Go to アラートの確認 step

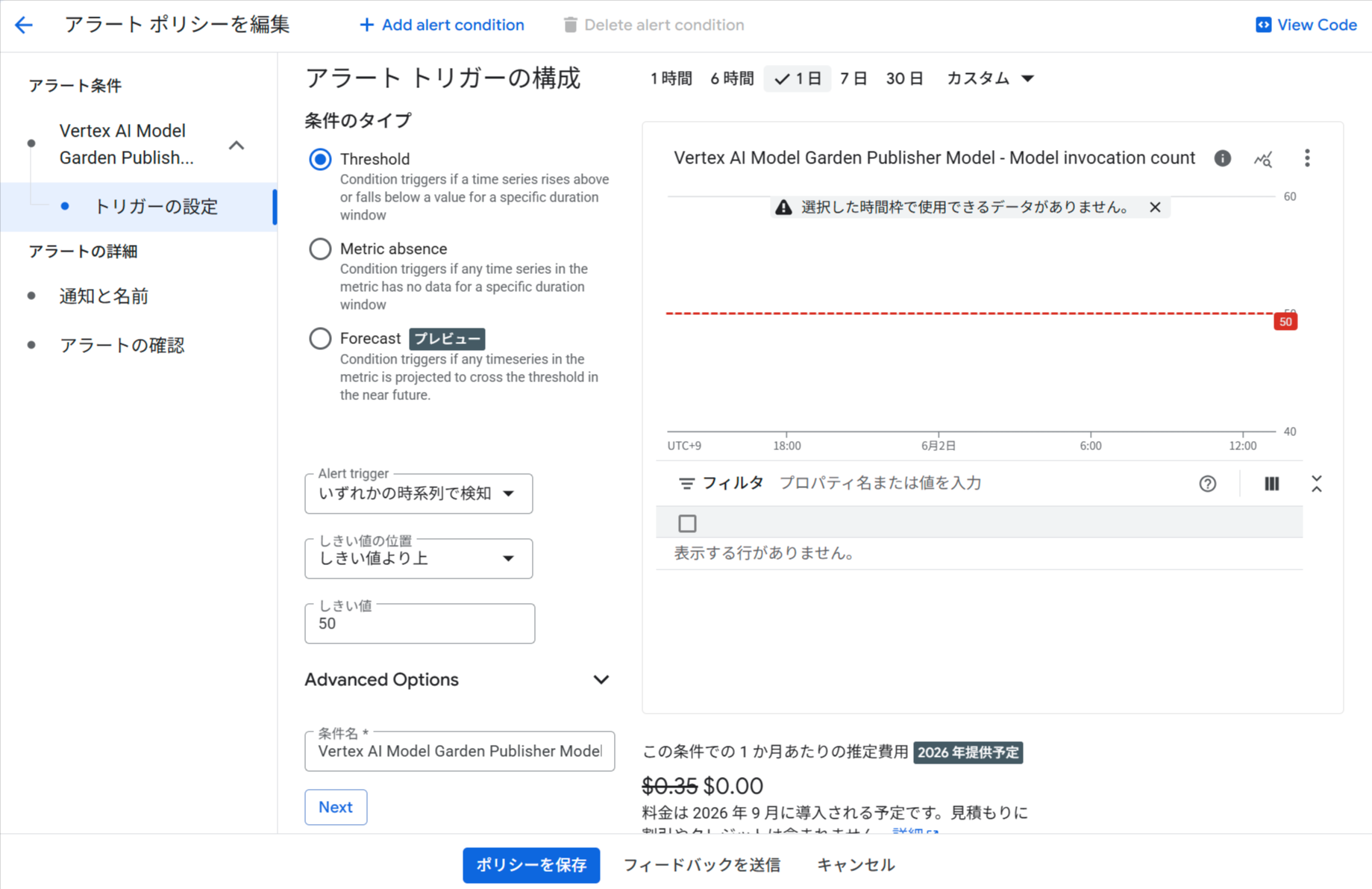[x=122, y=346]
